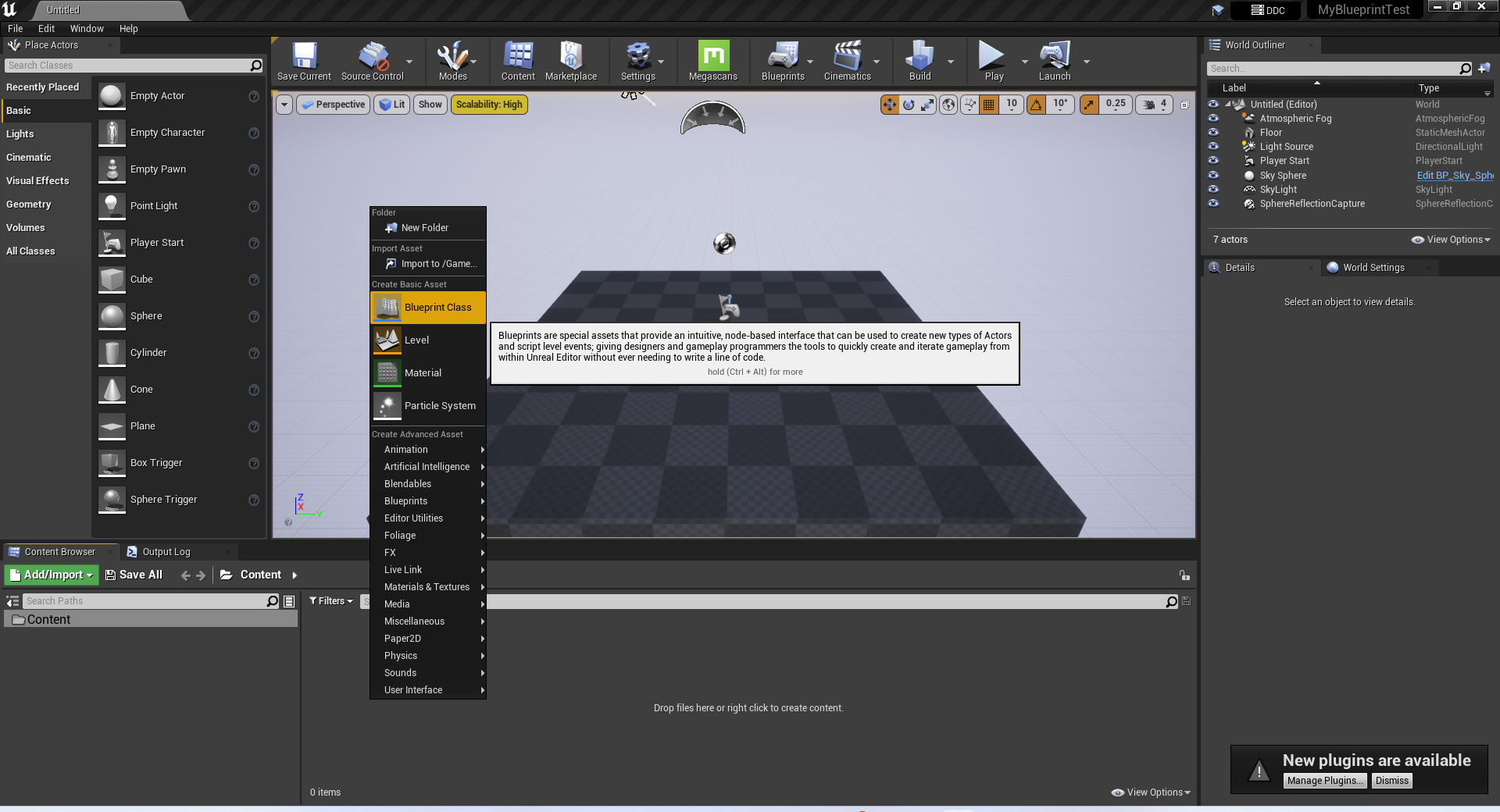The width and height of the screenshot is (1500, 812).
Task: Click the Launch toolbar icon
Action: pyautogui.click(x=1055, y=61)
